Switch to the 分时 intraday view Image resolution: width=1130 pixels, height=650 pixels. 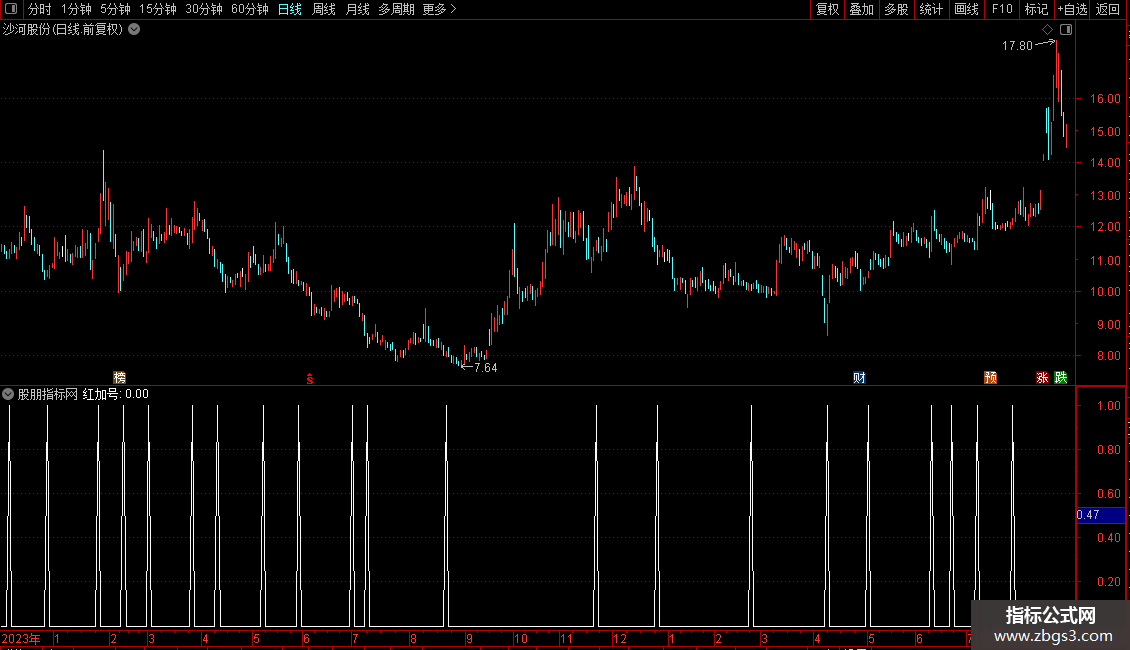point(40,9)
